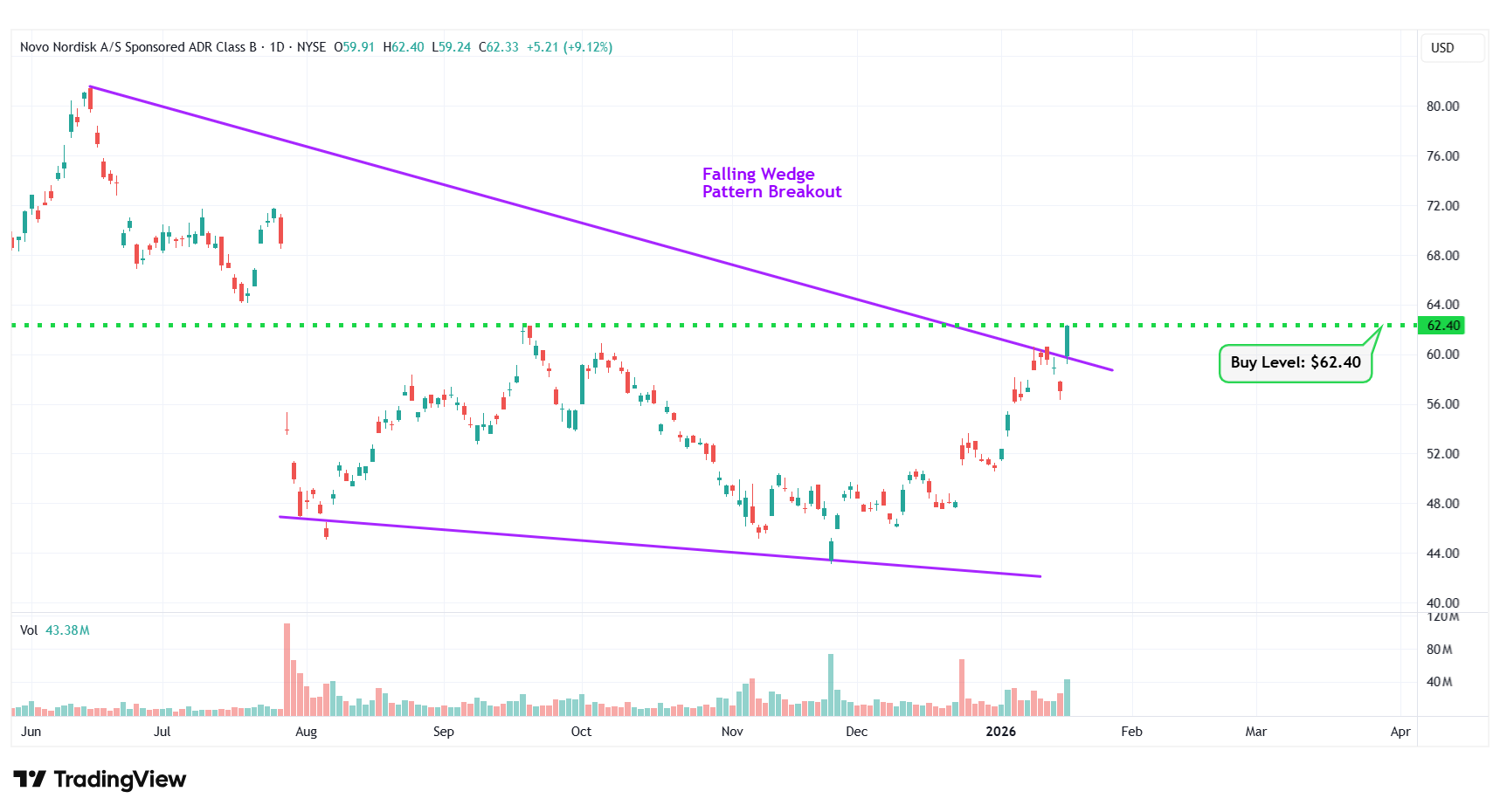The image size is (1500, 812).
Task: Click the 44.00 price scale label
Action: (1442, 554)
